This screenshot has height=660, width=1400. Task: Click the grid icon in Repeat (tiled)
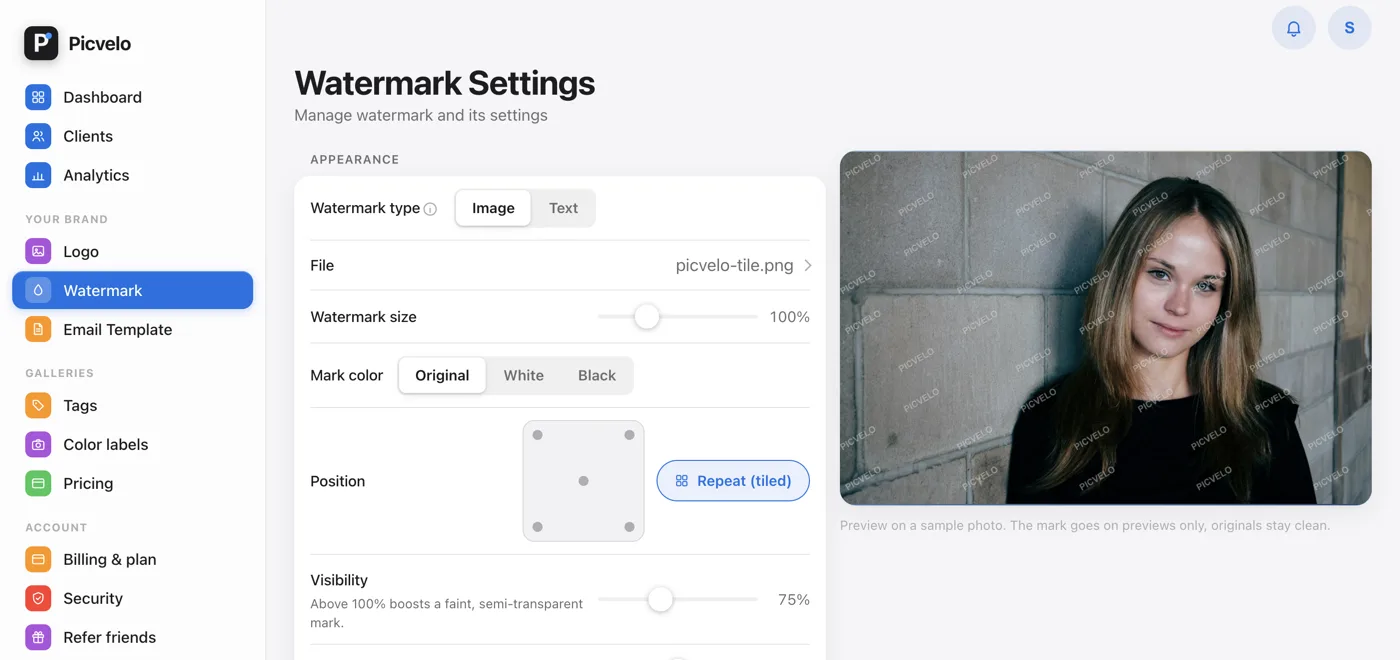(682, 481)
